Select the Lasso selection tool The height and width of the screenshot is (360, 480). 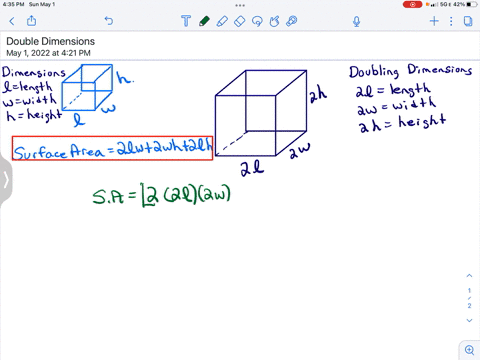257,21
